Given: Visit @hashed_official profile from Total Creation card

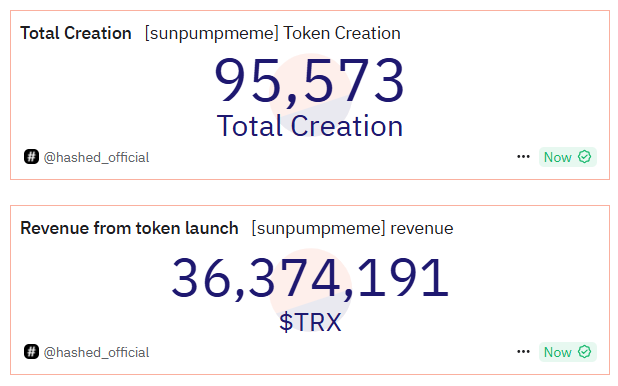Looking at the screenshot, I should [x=96, y=157].
